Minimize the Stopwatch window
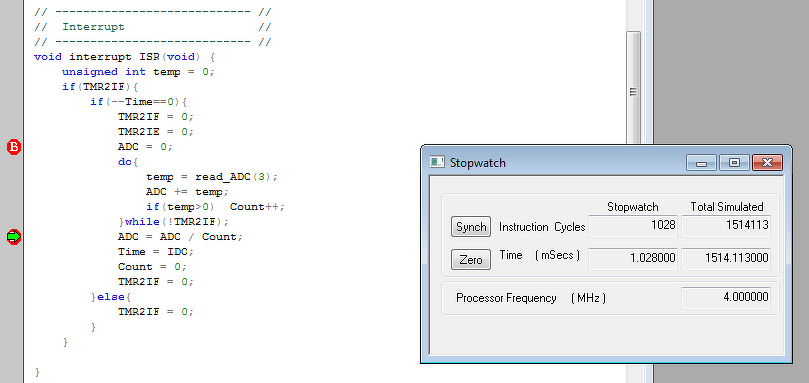This screenshot has width=809, height=383. 701,163
